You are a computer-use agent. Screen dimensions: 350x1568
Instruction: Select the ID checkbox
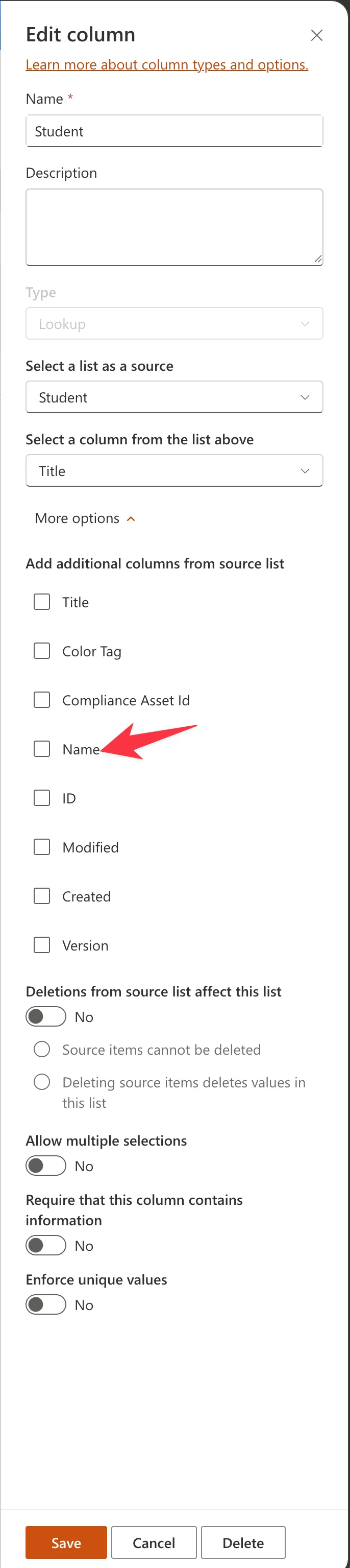(x=42, y=799)
